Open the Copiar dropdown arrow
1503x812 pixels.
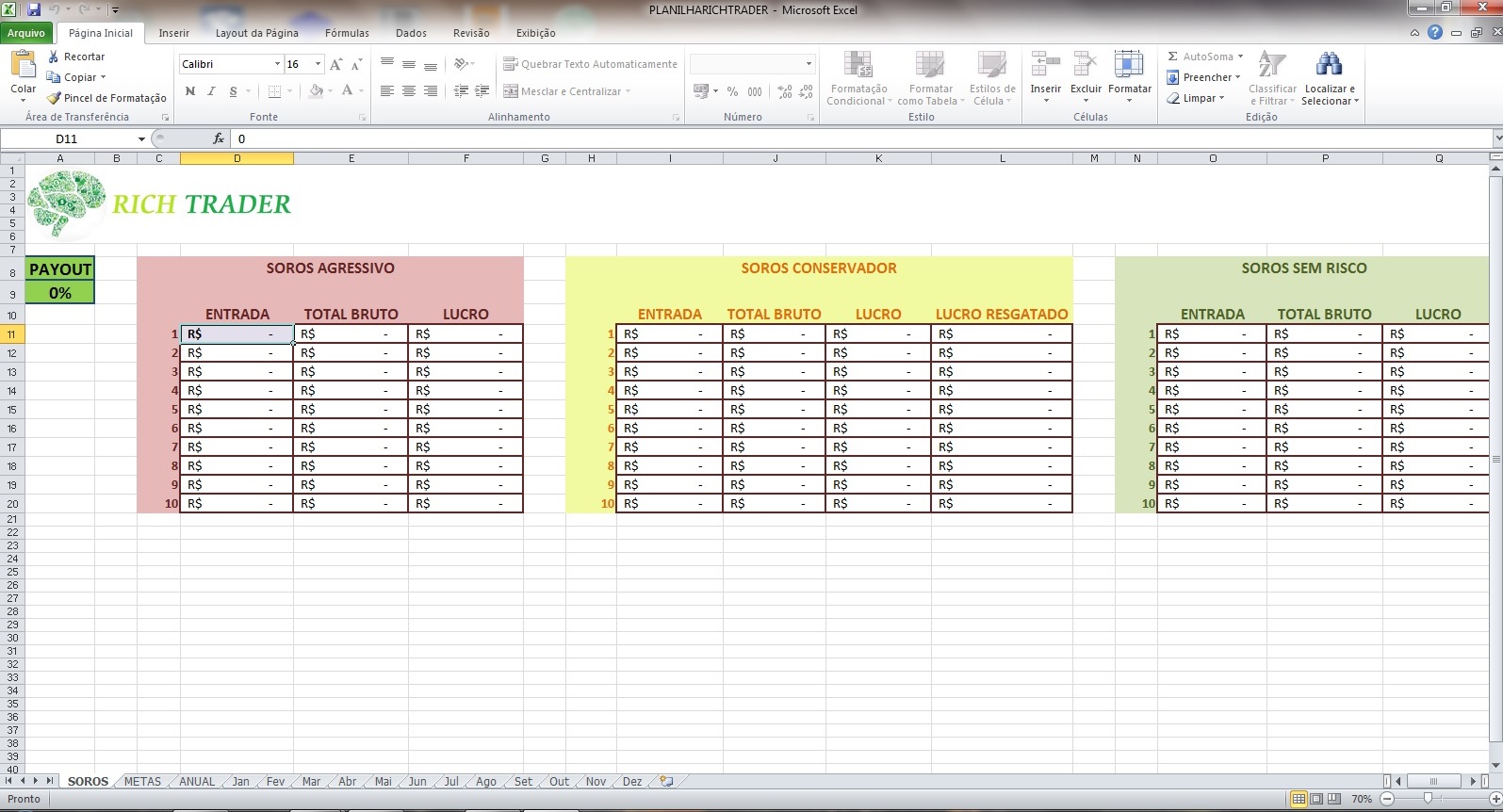(x=103, y=77)
